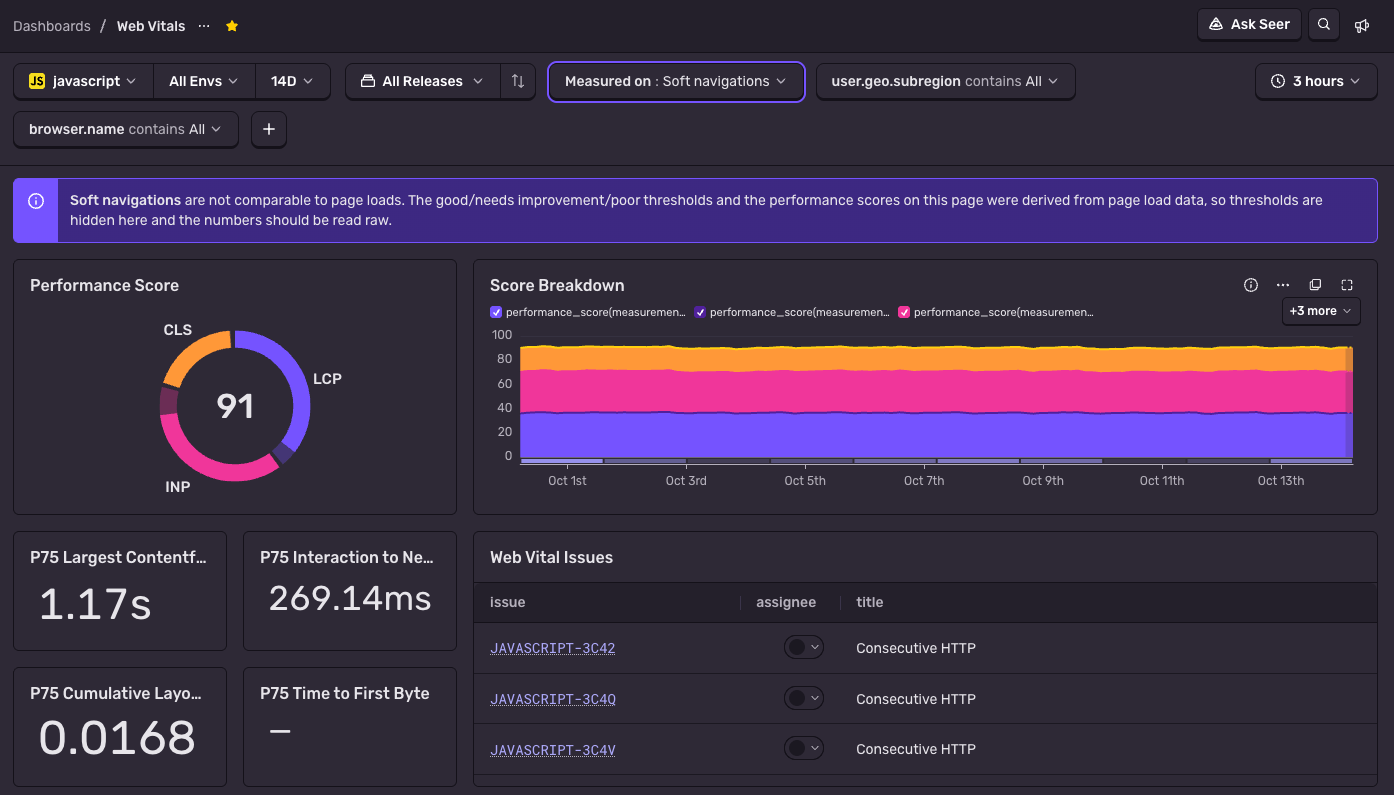Go to Dashboards breadcrumb
Image resolution: width=1394 pixels, height=795 pixels.
[x=52, y=26]
